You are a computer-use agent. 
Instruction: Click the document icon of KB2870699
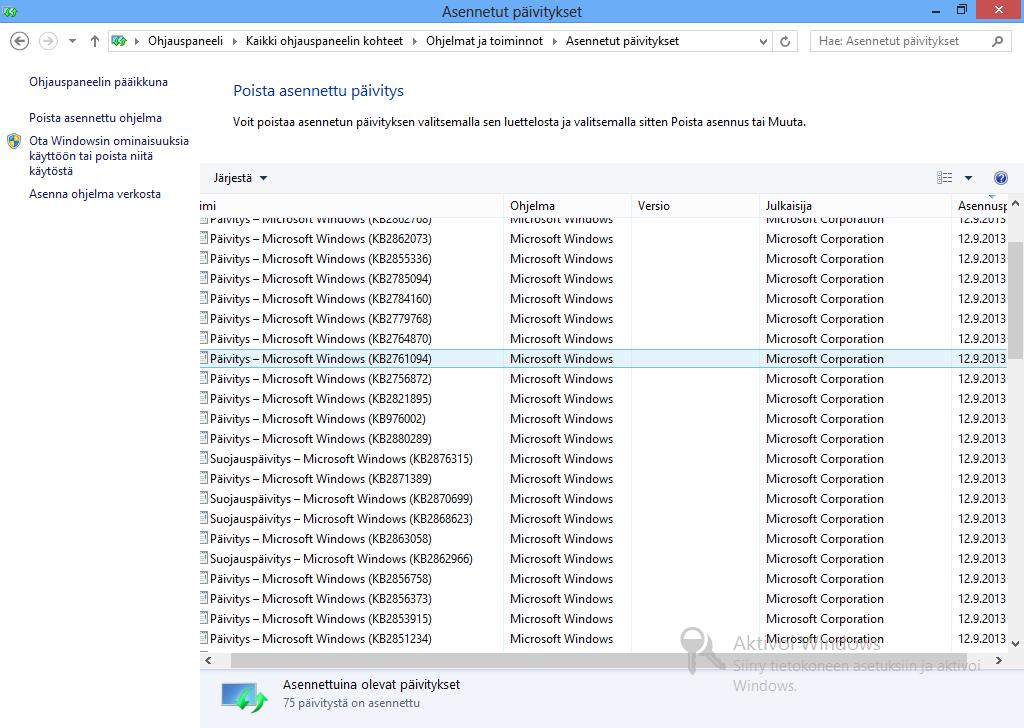click(204, 498)
